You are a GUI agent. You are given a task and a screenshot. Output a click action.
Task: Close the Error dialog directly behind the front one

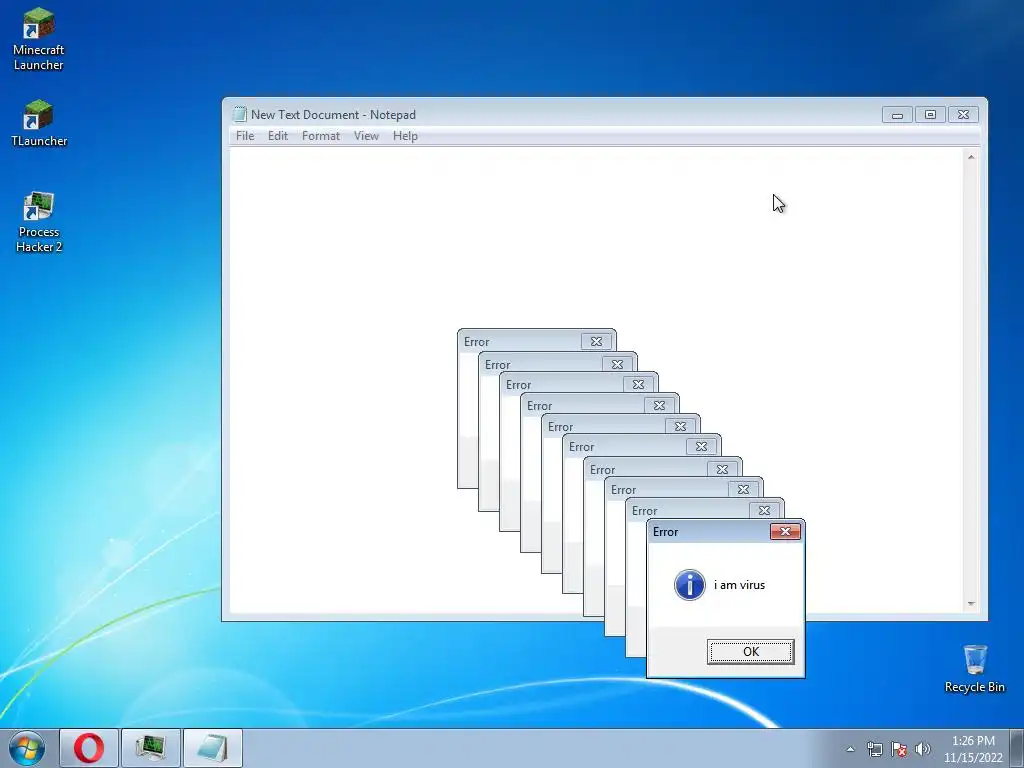(x=764, y=510)
